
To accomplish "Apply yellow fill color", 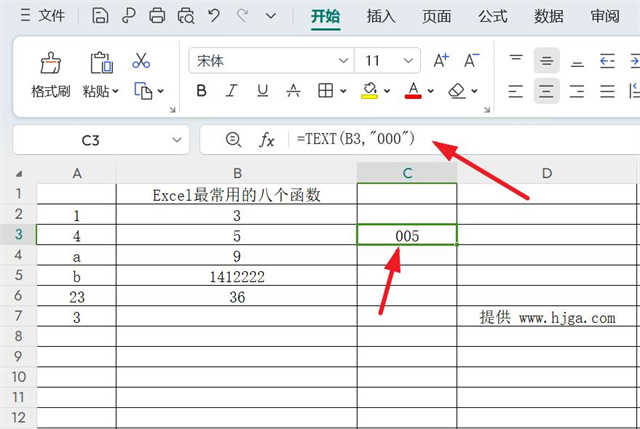I will (x=369, y=90).
